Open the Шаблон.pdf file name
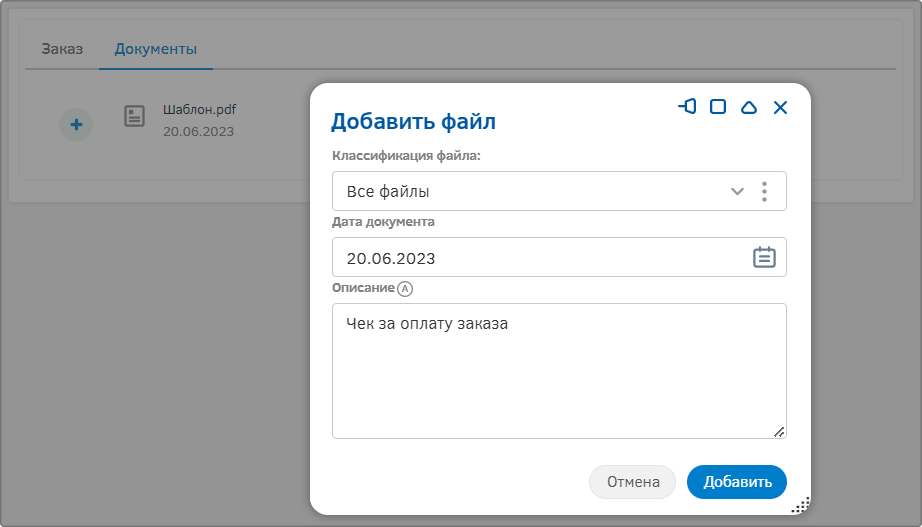Viewport: 922px width, 527px height. (x=199, y=109)
